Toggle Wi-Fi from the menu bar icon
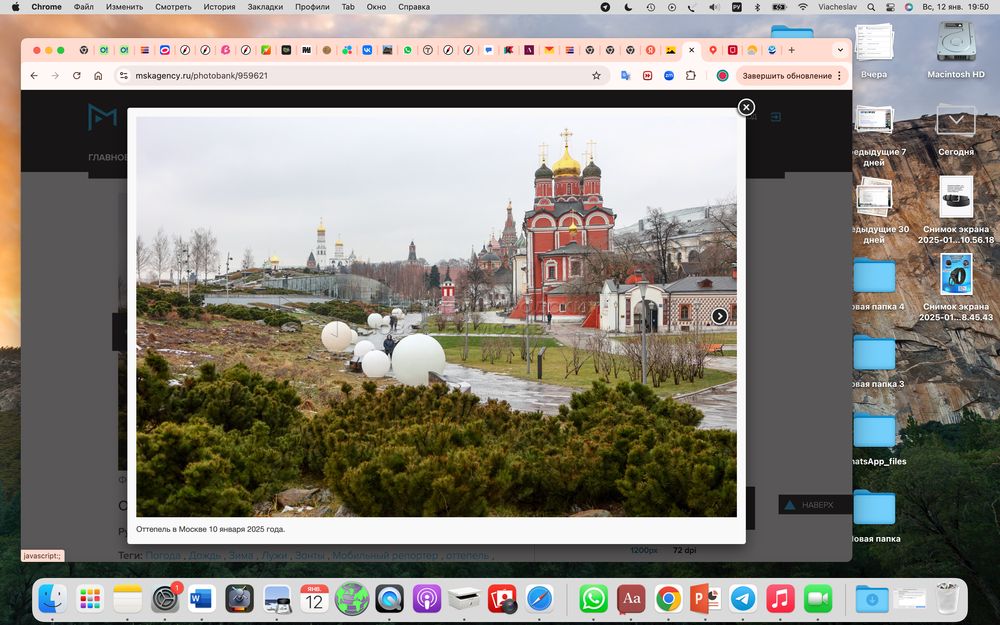The width and height of the screenshot is (1000, 625). click(802, 7)
